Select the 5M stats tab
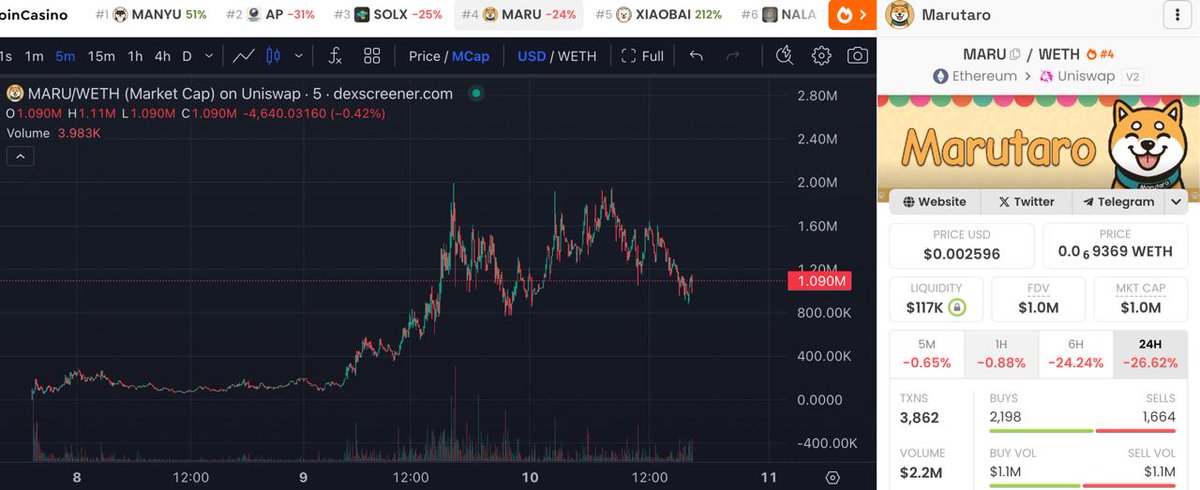This screenshot has width=1200, height=490. [x=926, y=354]
